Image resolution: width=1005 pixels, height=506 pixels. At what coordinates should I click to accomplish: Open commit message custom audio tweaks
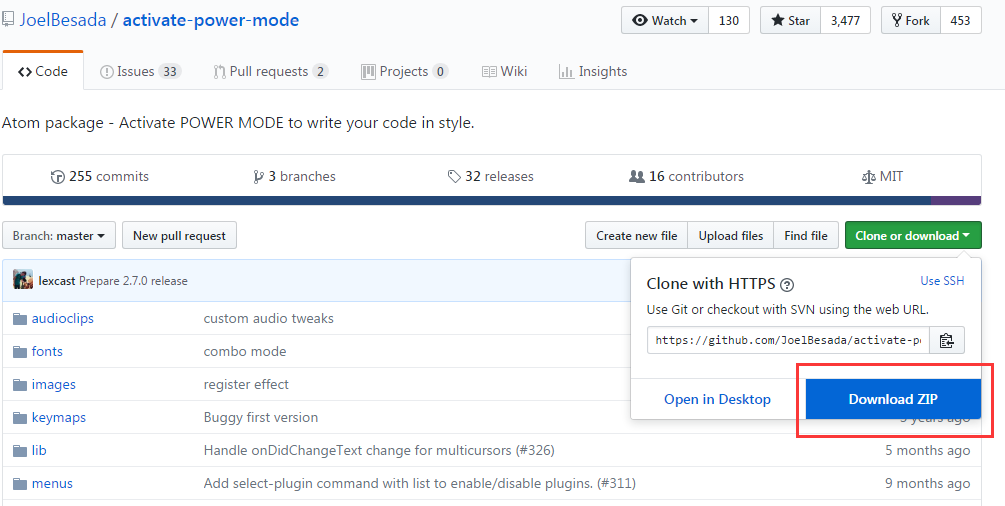(x=269, y=319)
